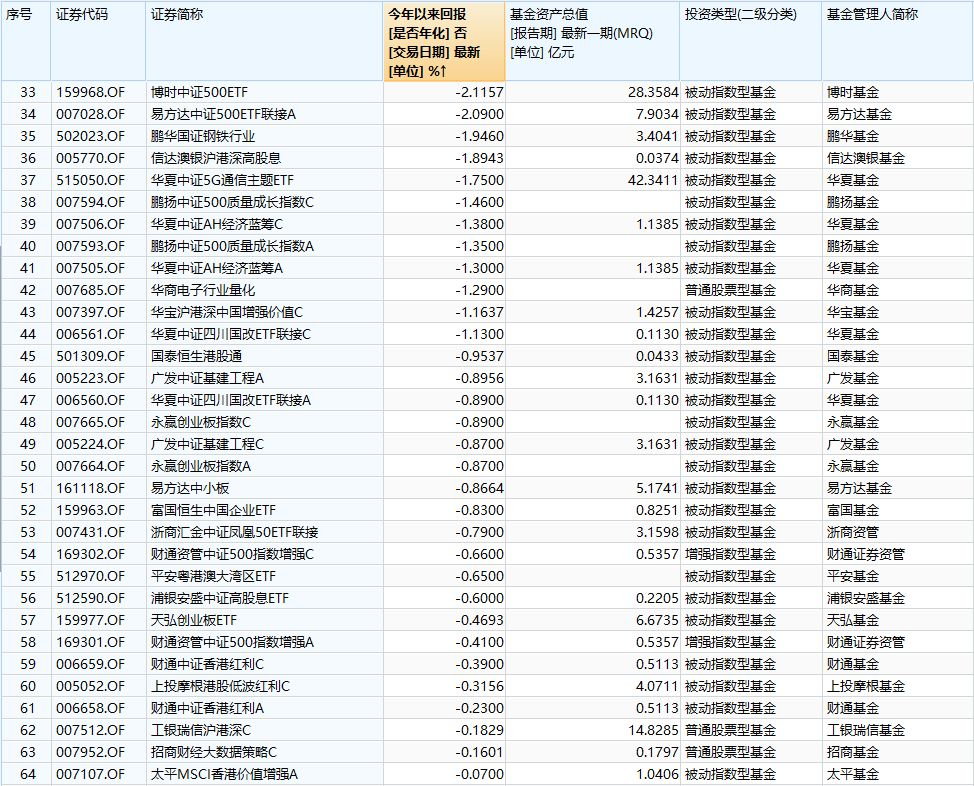Click the 证券代码 column header
Image resolution: width=974 pixels, height=786 pixels.
[98, 42]
